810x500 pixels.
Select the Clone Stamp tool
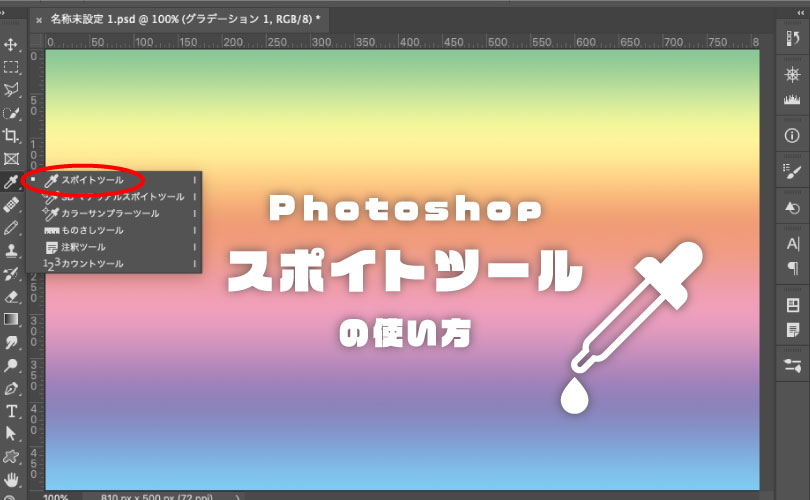pos(11,251)
